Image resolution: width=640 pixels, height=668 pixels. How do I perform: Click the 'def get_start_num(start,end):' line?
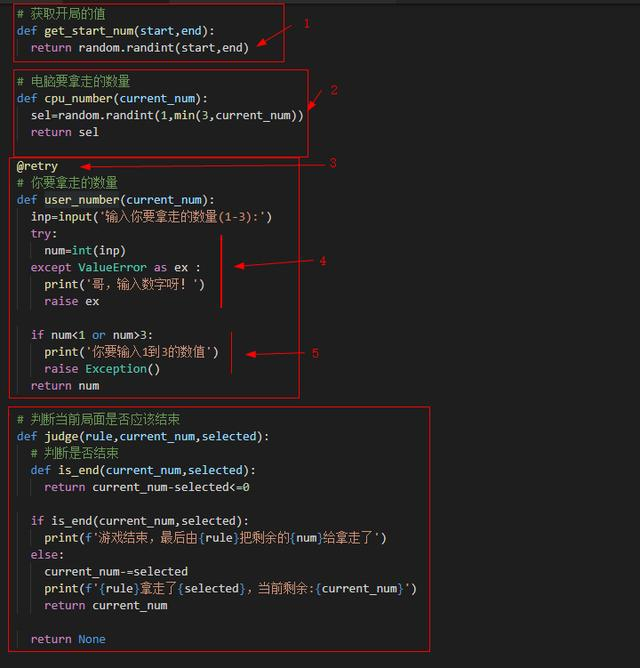[115, 31]
